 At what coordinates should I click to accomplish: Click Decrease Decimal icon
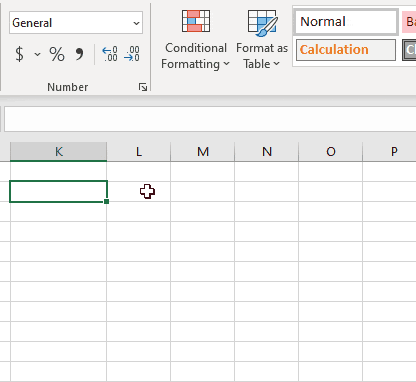(x=132, y=54)
